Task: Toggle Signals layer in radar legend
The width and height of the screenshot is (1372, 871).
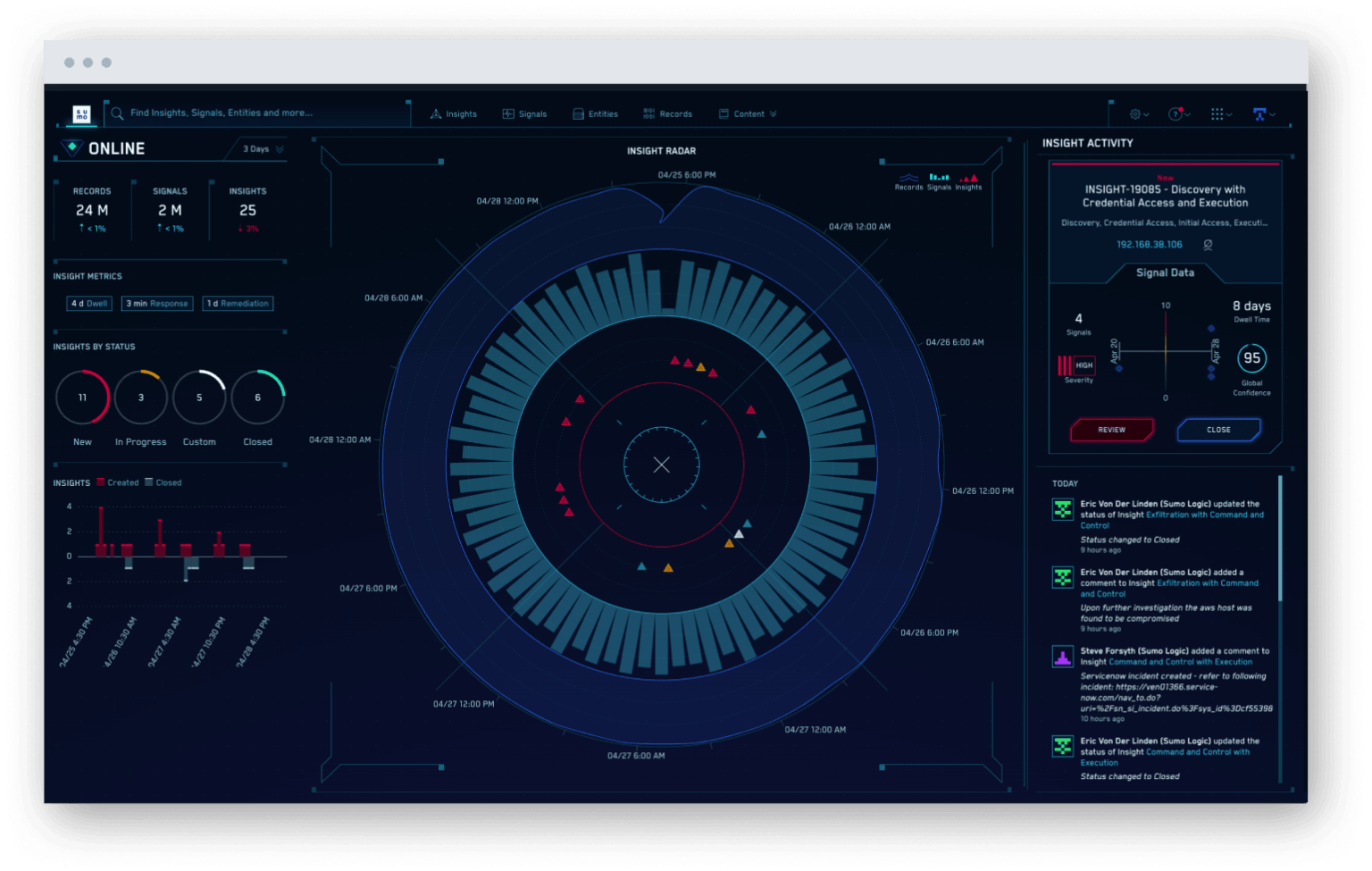Action: point(939,181)
